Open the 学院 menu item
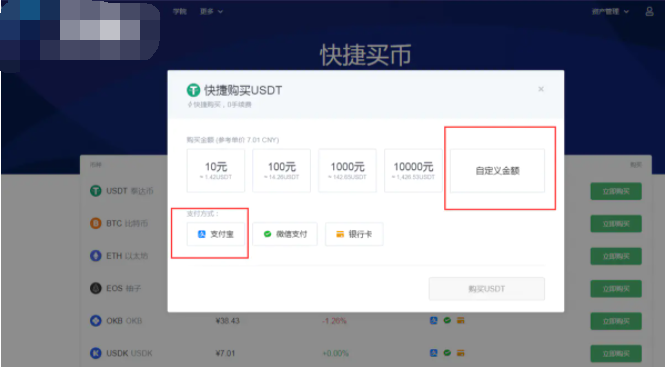This screenshot has width=665, height=367. click(x=180, y=11)
